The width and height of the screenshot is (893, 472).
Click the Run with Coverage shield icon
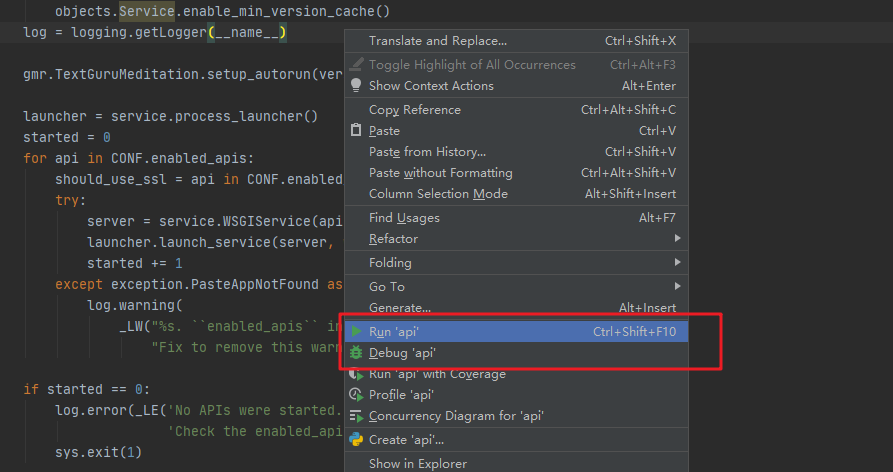pyautogui.click(x=356, y=374)
